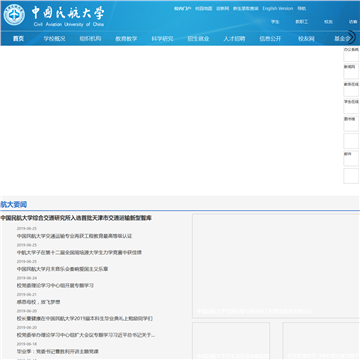Open the 人才招聘 menu item
Viewport: 360px width, 360px height.
[x=234, y=39]
